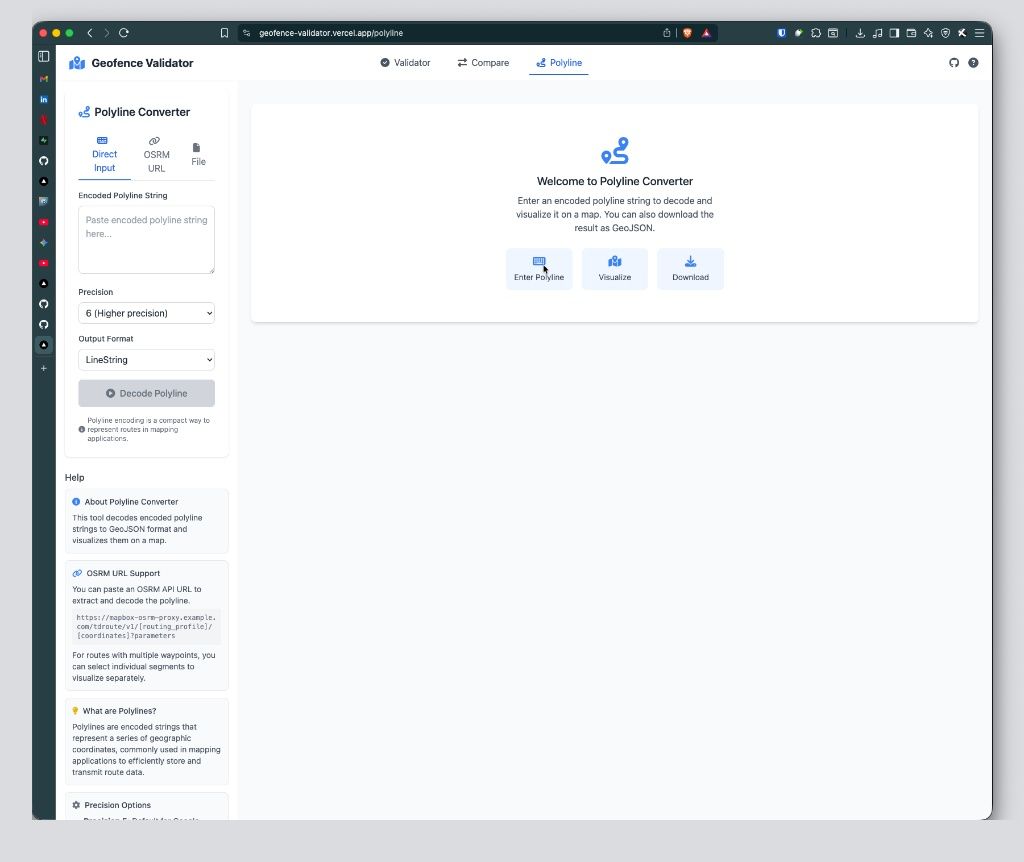Click the tab search window icon in toolbar
The height and width of the screenshot is (862, 1024).
833,33
